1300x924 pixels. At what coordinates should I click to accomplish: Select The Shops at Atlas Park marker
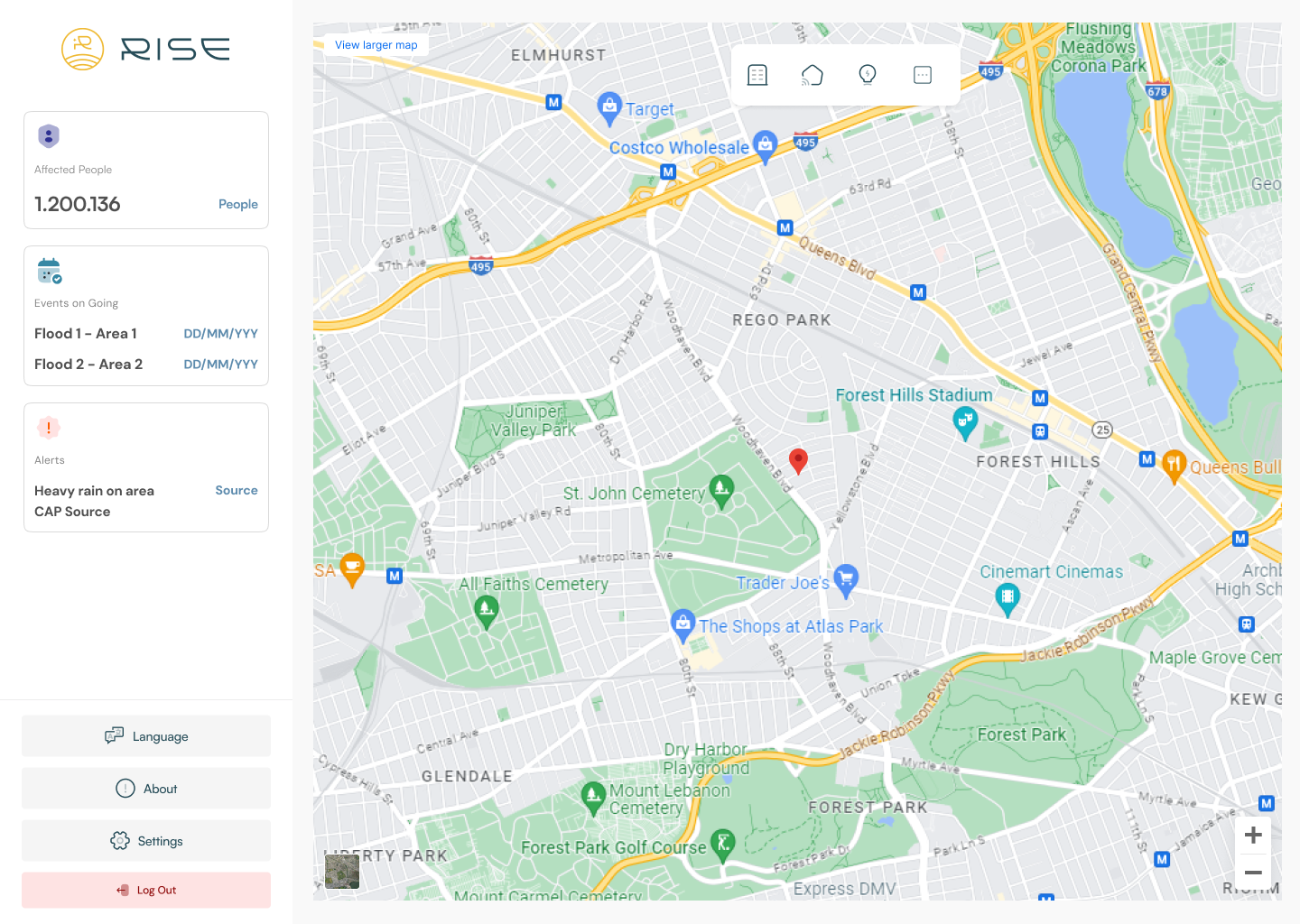[x=683, y=624]
